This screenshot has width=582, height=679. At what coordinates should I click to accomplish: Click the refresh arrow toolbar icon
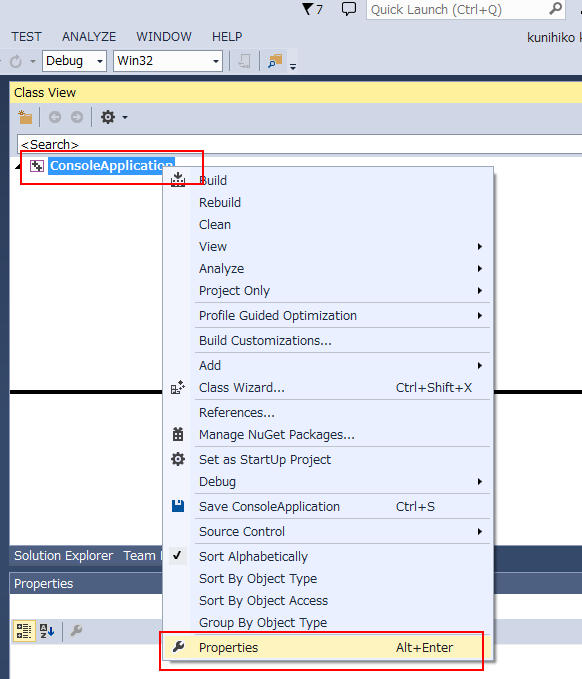[x=16, y=61]
